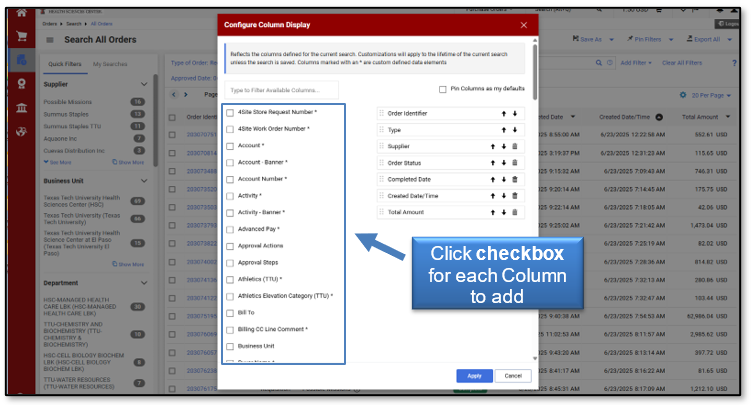Delete Supplier column from selected list
Viewport: 751px width, 405px height.
tap(515, 146)
